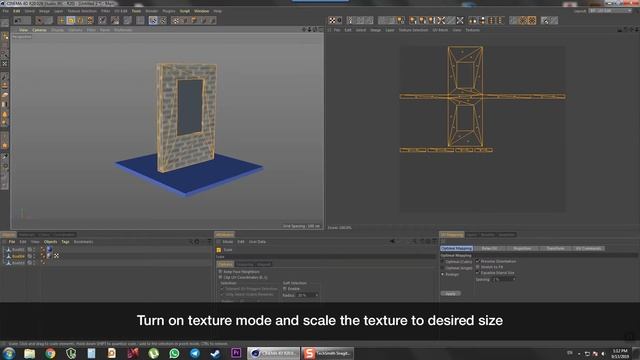
Task: Open the Windows Start menu
Action: pos(9,353)
